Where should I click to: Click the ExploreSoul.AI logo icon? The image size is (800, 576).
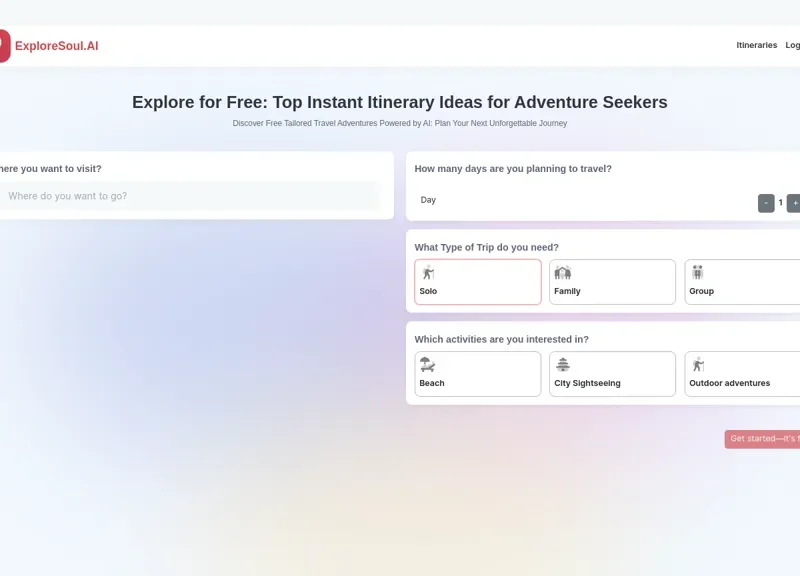click(4, 45)
